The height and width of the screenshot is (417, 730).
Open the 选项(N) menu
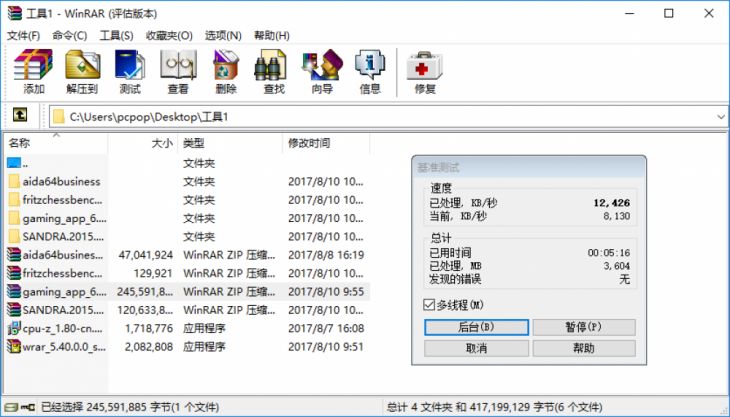[x=223, y=35]
